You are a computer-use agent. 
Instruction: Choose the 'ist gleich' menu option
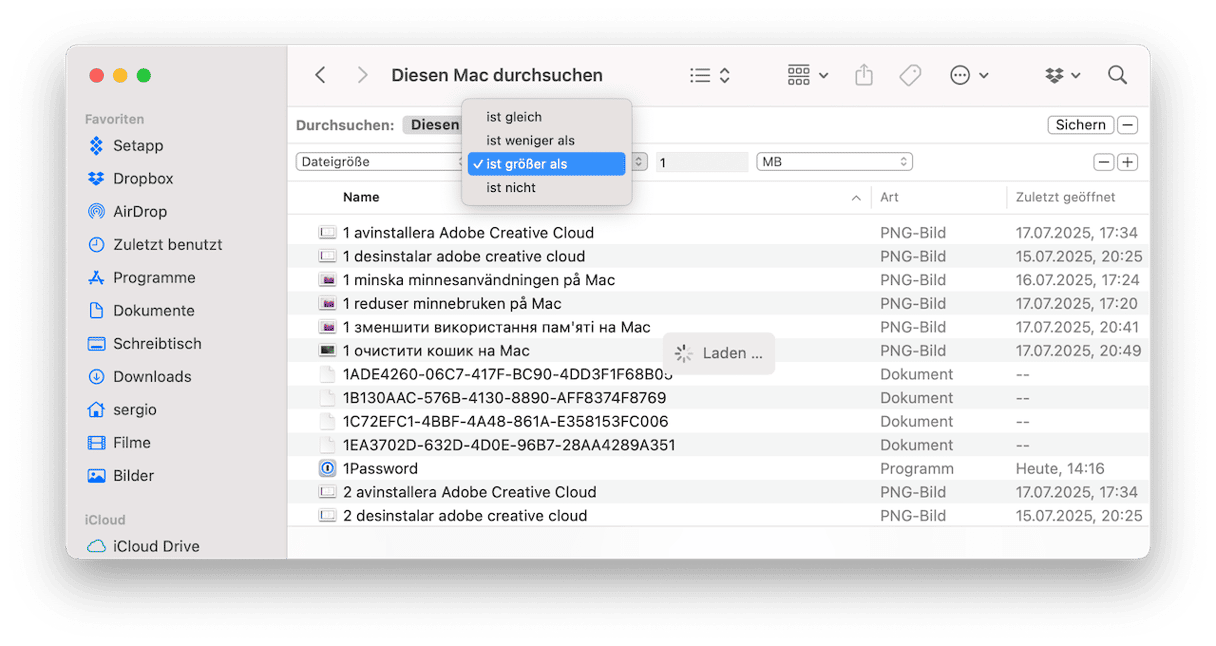514,117
